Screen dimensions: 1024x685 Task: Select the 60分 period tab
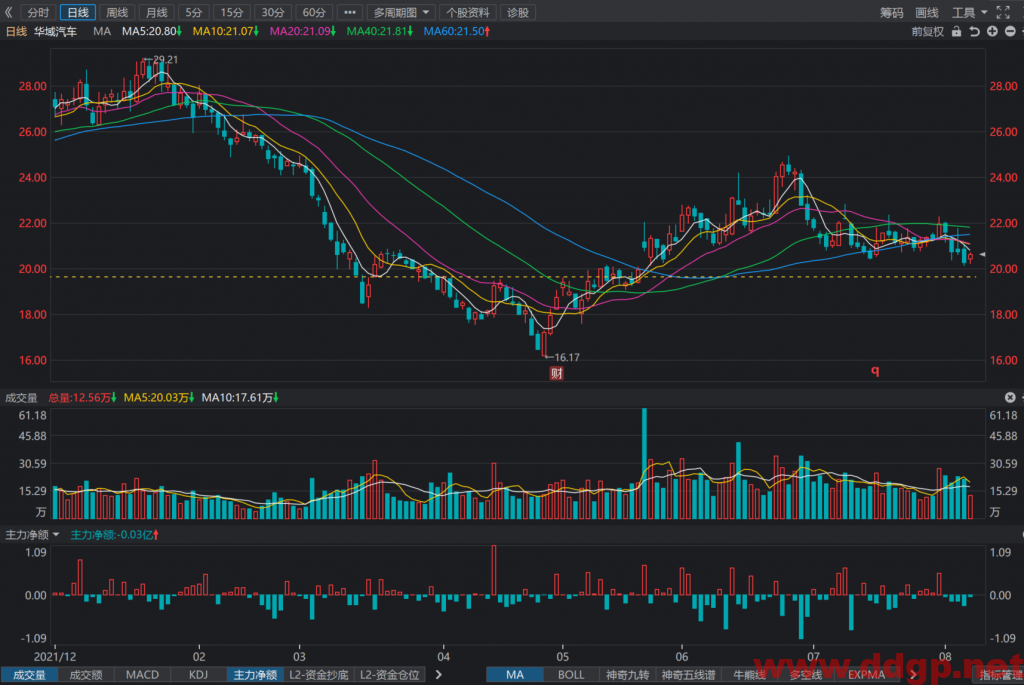coord(313,12)
